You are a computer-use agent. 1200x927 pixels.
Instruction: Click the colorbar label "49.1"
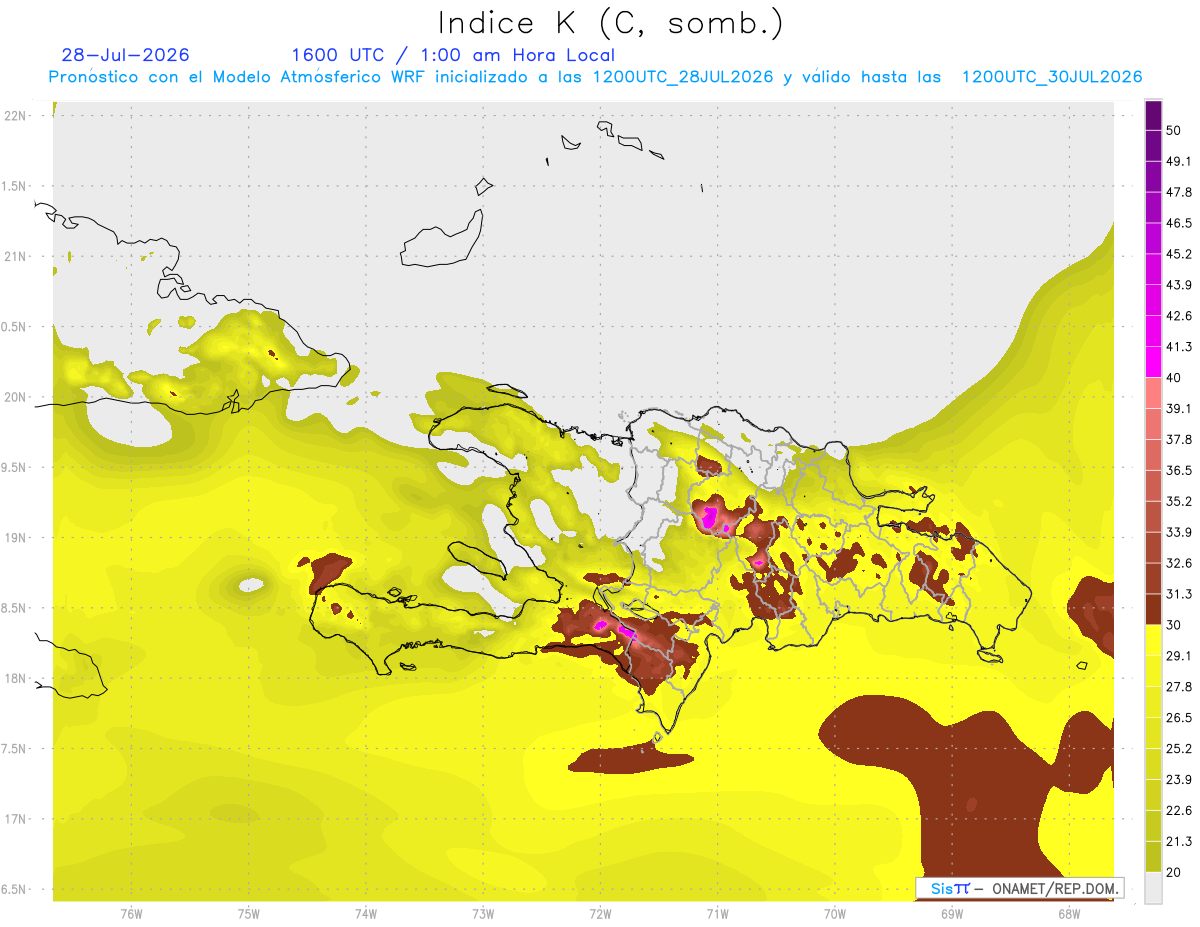tap(1179, 161)
